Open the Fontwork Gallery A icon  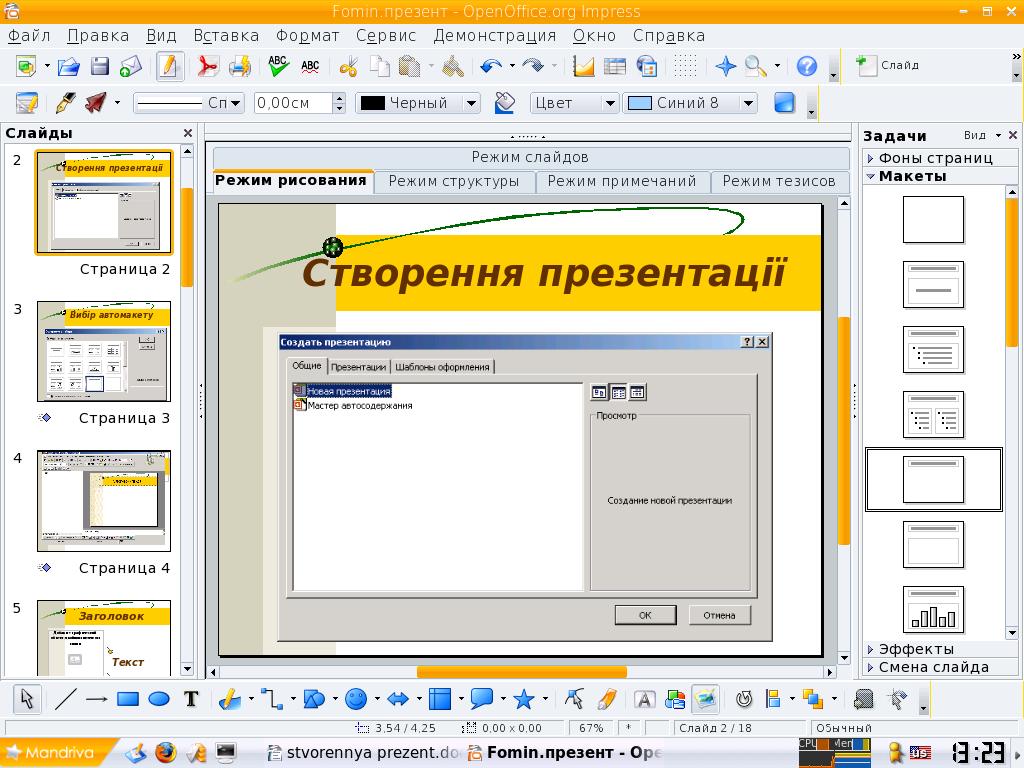point(644,700)
